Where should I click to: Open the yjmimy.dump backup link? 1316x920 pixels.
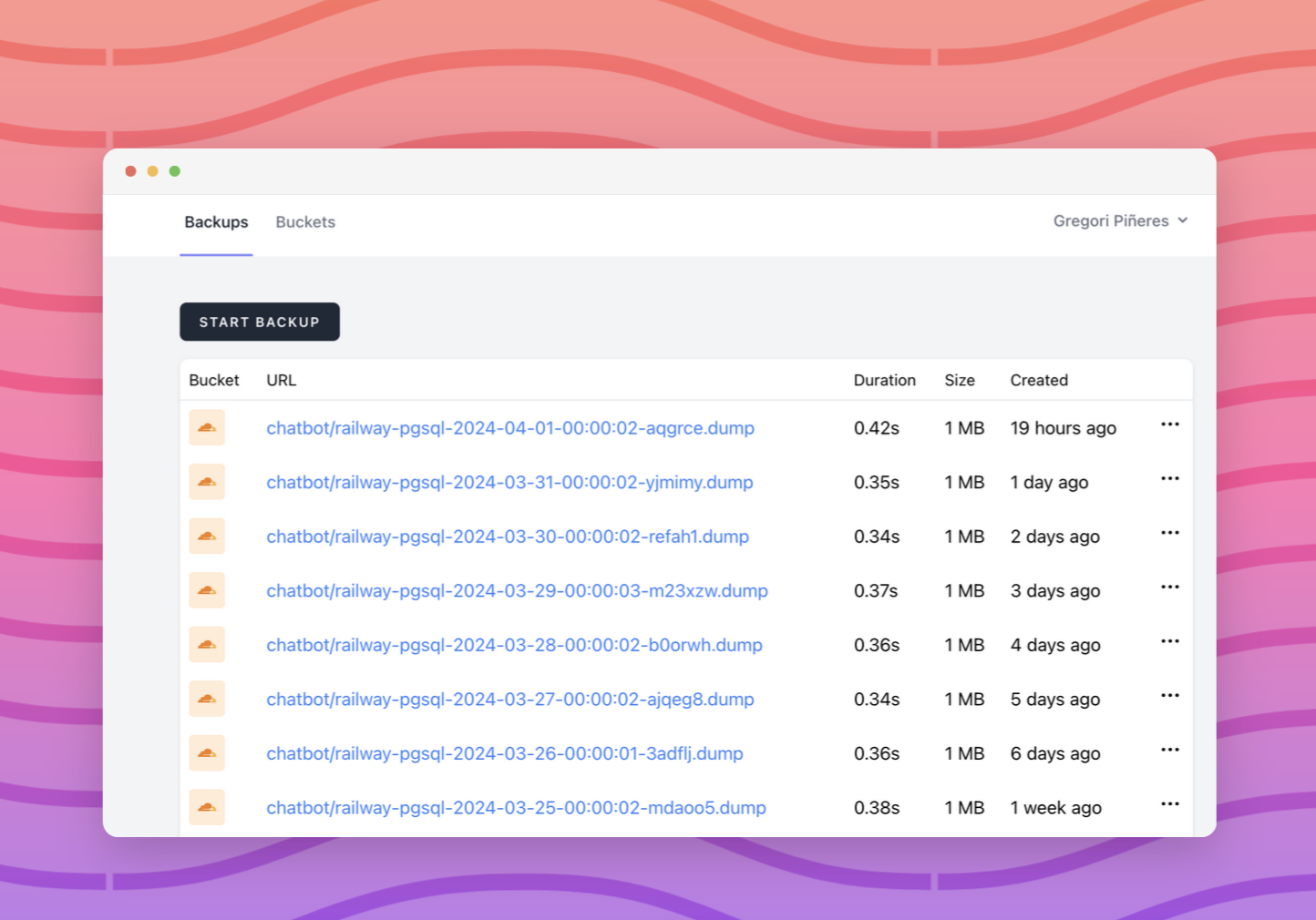(509, 482)
